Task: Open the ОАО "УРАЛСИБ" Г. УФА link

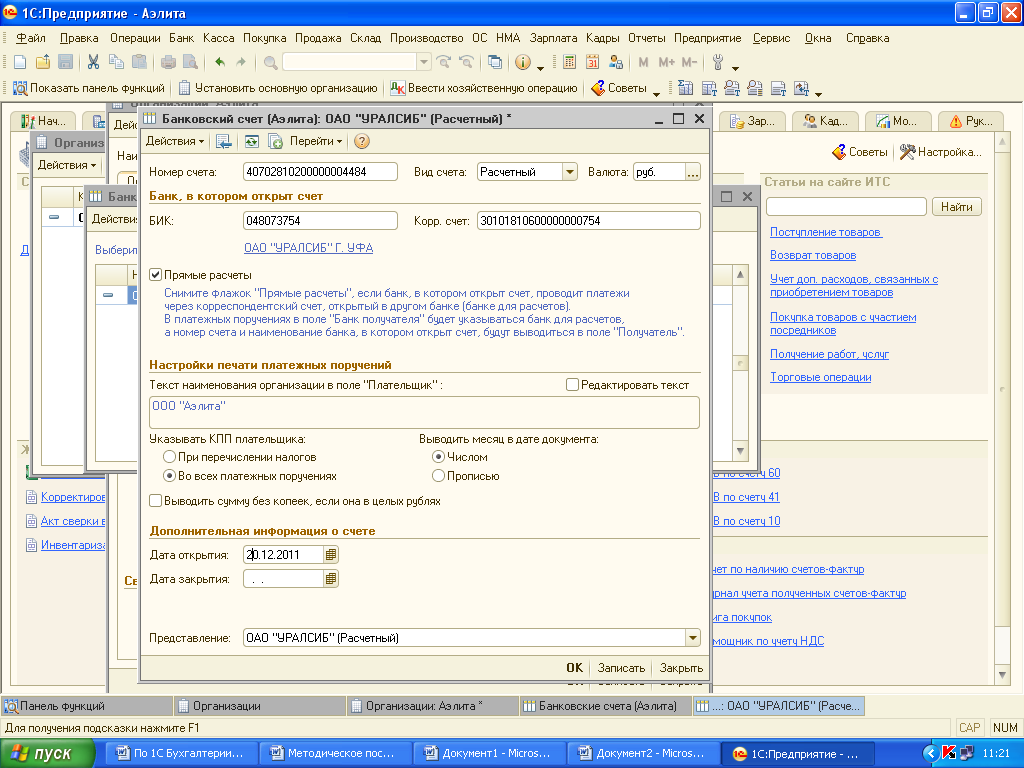Action: point(308,248)
